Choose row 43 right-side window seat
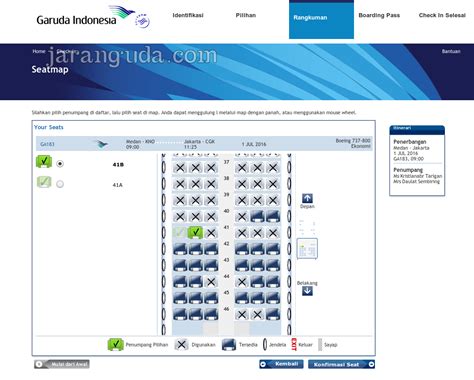Screen dimensions: 474x380 273,265
